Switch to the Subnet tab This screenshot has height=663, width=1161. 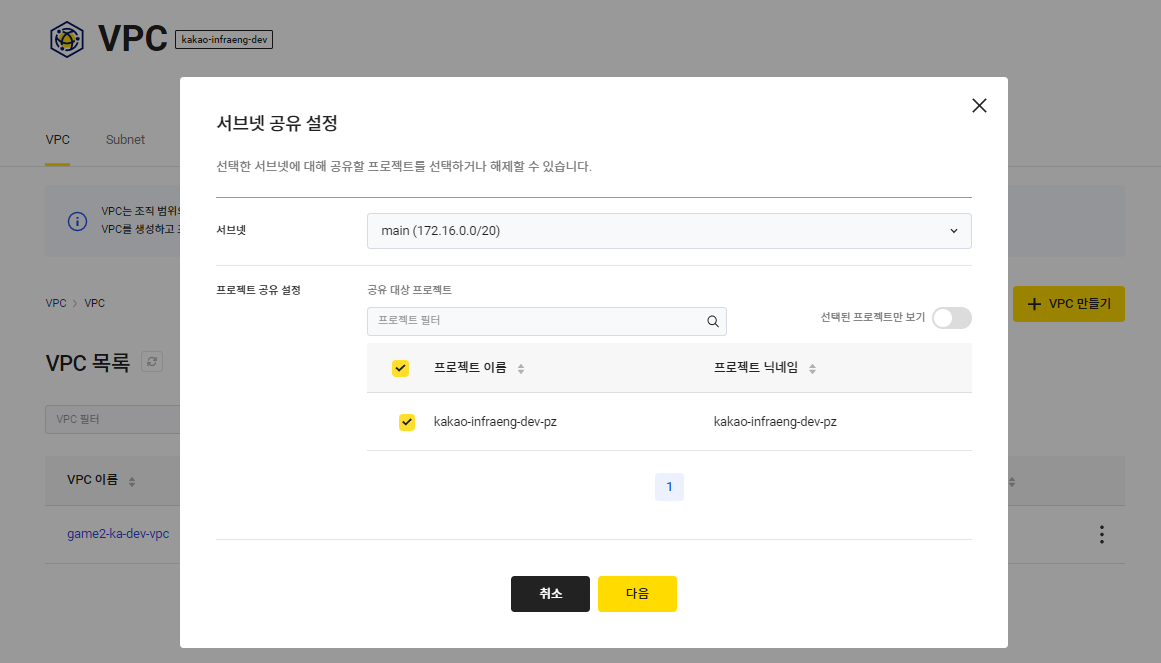(125, 140)
